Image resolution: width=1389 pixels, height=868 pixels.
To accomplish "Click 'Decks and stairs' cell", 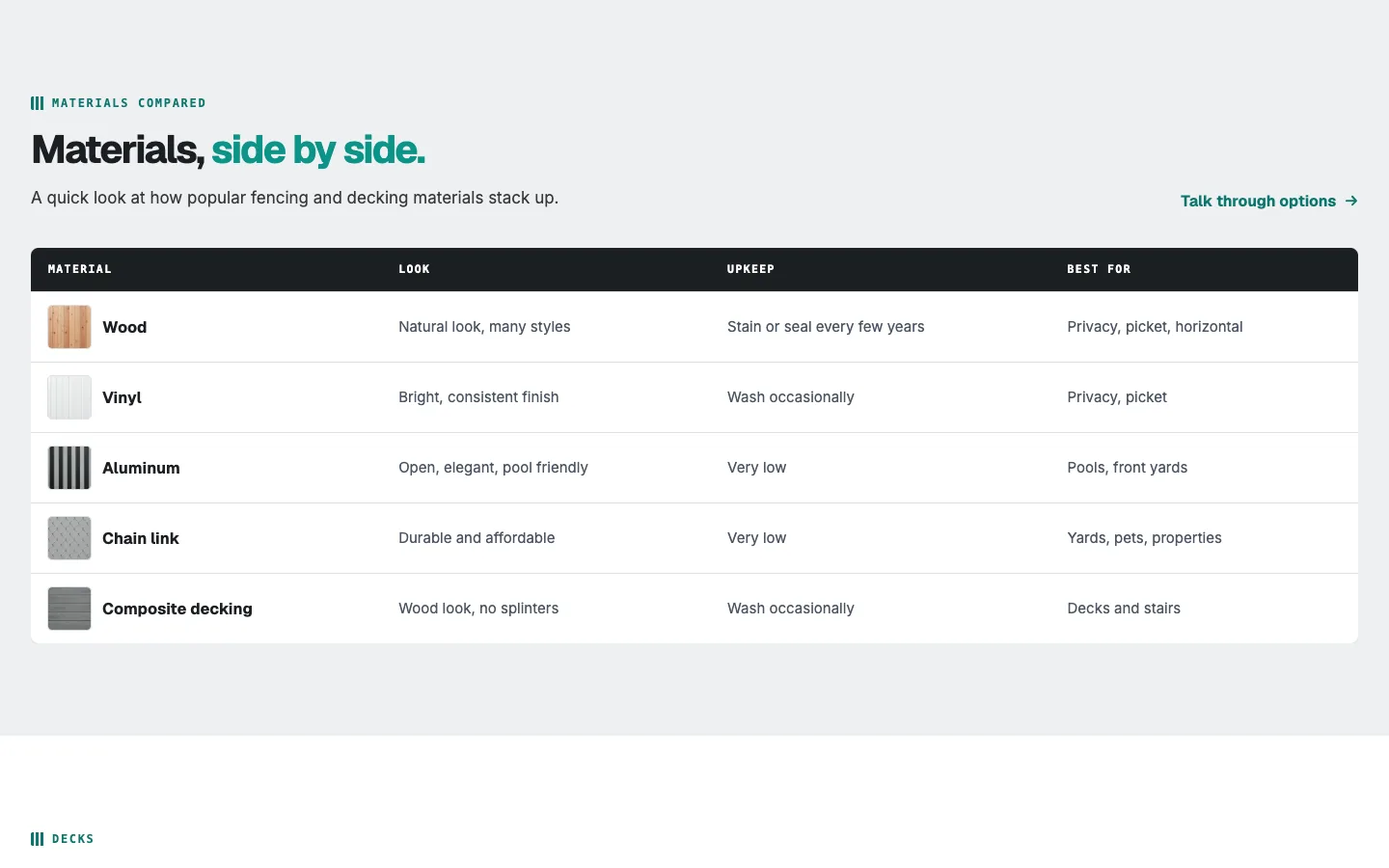I will pos(1124,609).
